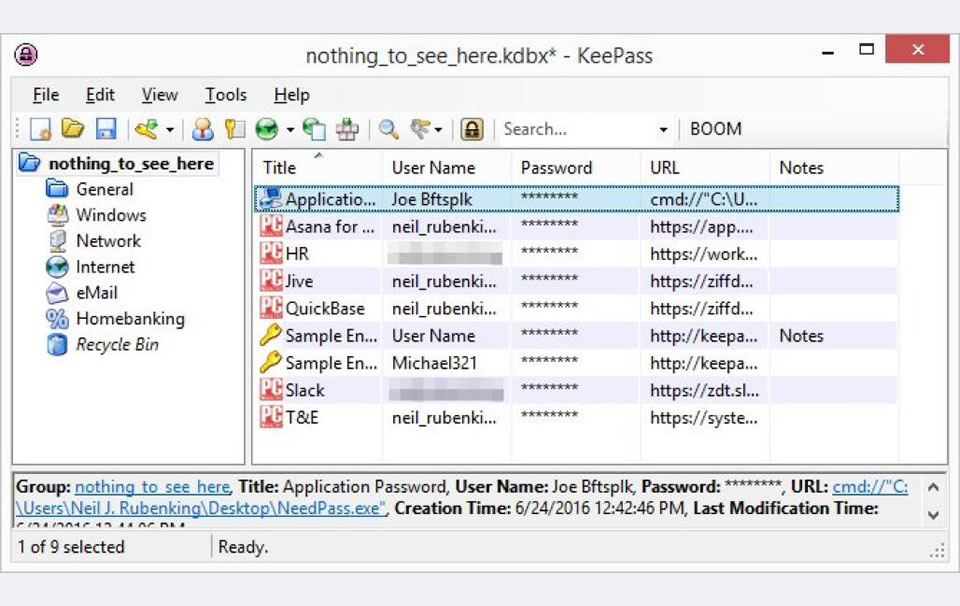Select the Homebanking group in tree
The width and height of the screenshot is (960, 606).
point(130,319)
